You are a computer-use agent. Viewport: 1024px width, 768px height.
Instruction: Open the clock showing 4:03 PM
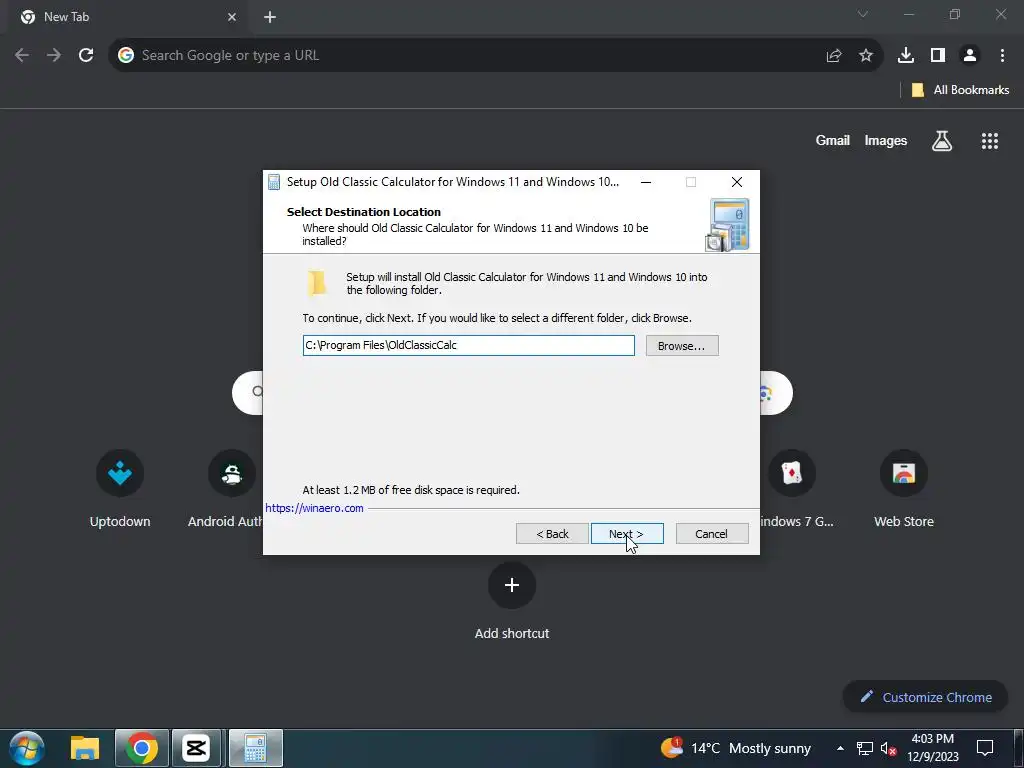coord(933,748)
